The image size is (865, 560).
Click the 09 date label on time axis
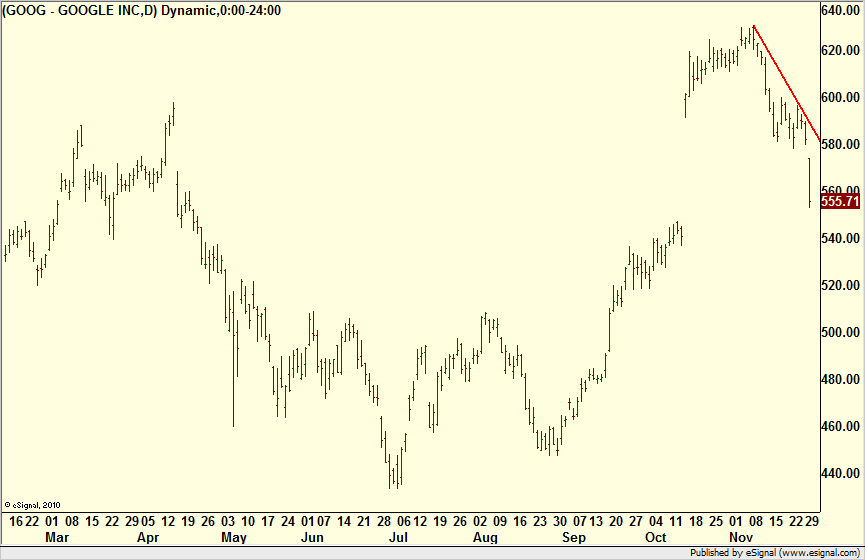500,521
